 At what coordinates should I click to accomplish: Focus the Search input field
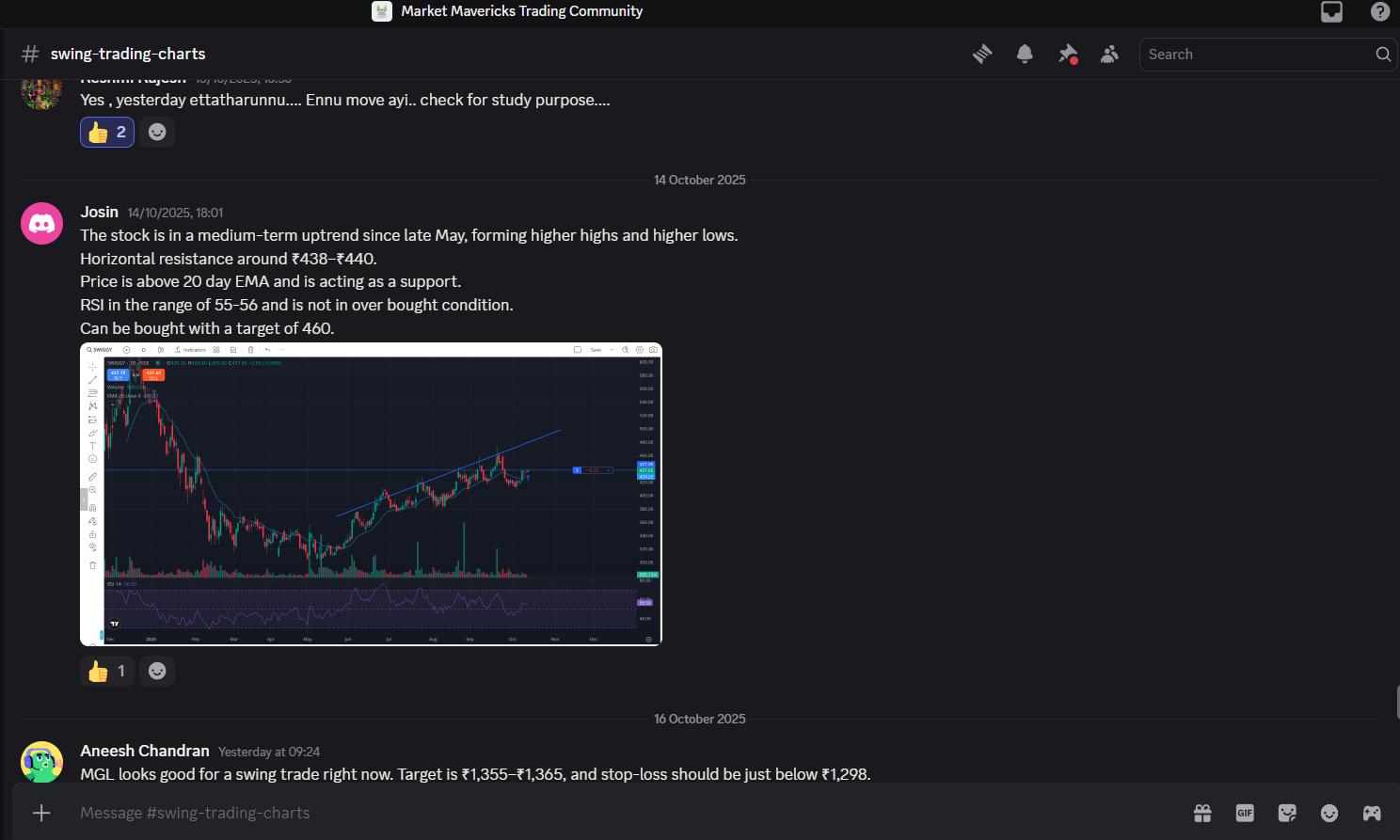coord(1256,55)
